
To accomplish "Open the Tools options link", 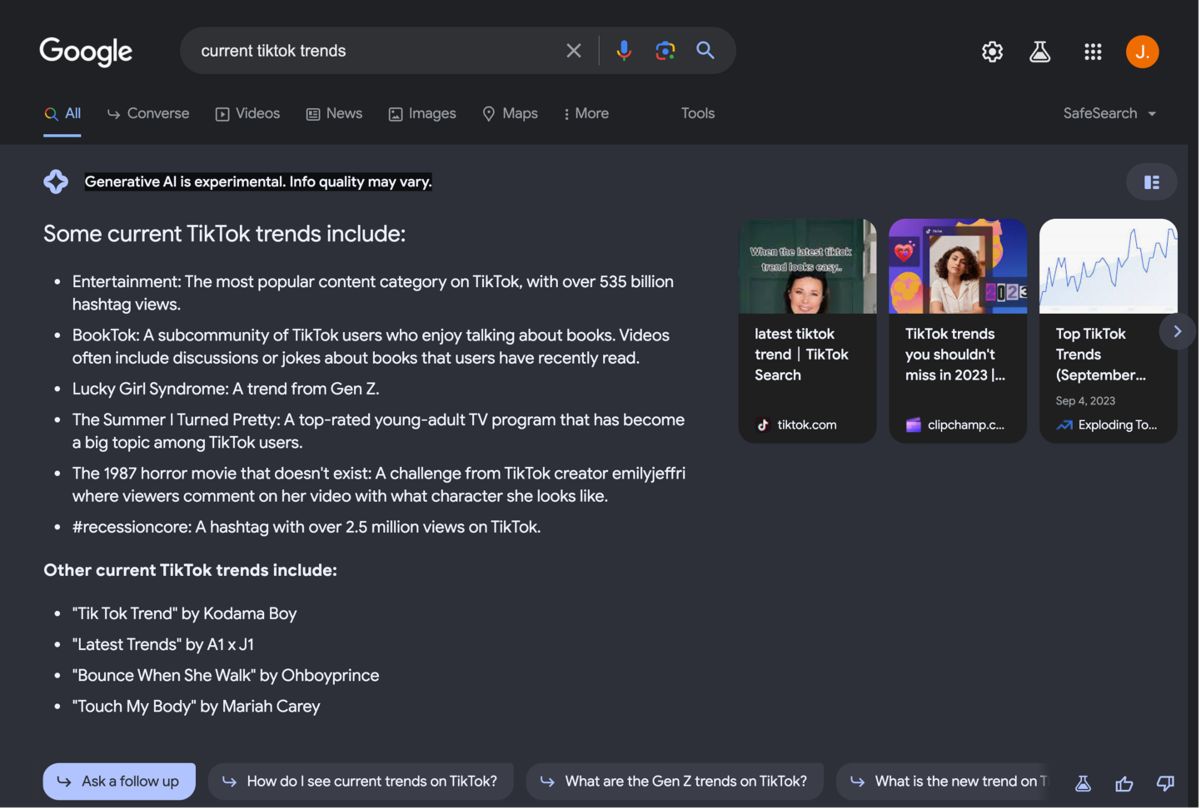I will point(698,114).
